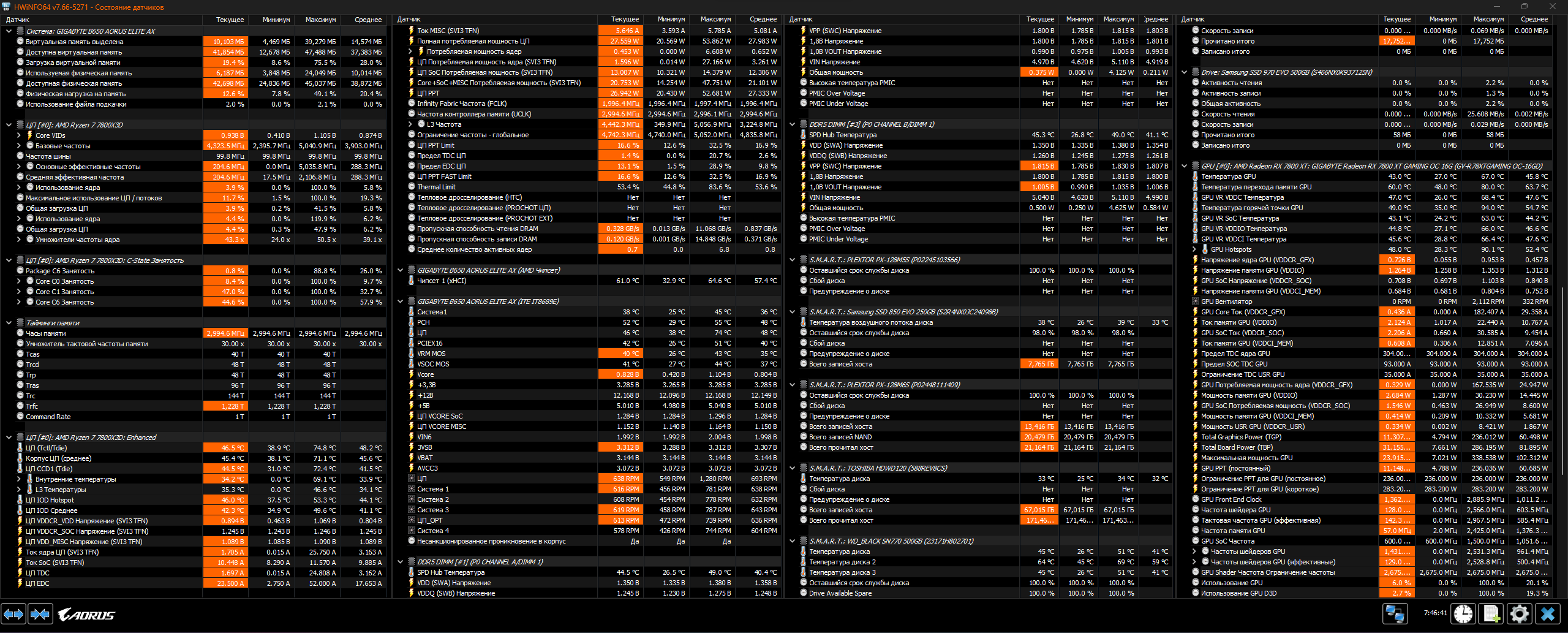Reset min/max values with the clock icon
The width and height of the screenshot is (1568, 633).
click(x=1463, y=614)
